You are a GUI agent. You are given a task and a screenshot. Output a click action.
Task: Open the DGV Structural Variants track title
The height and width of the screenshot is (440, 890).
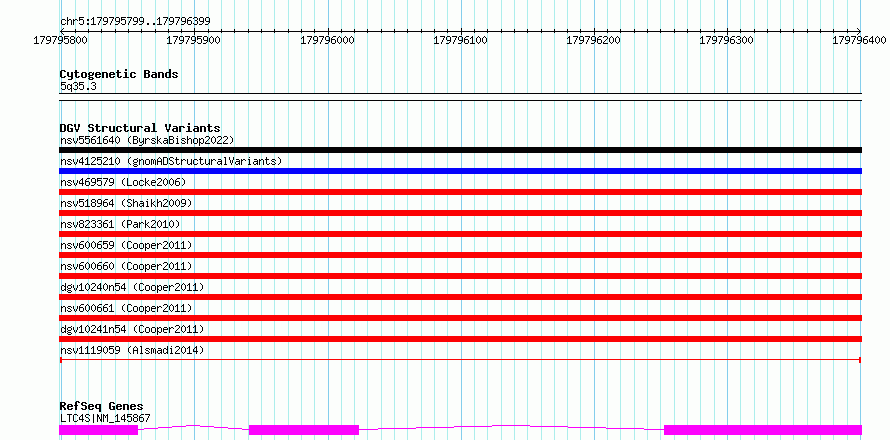point(140,128)
